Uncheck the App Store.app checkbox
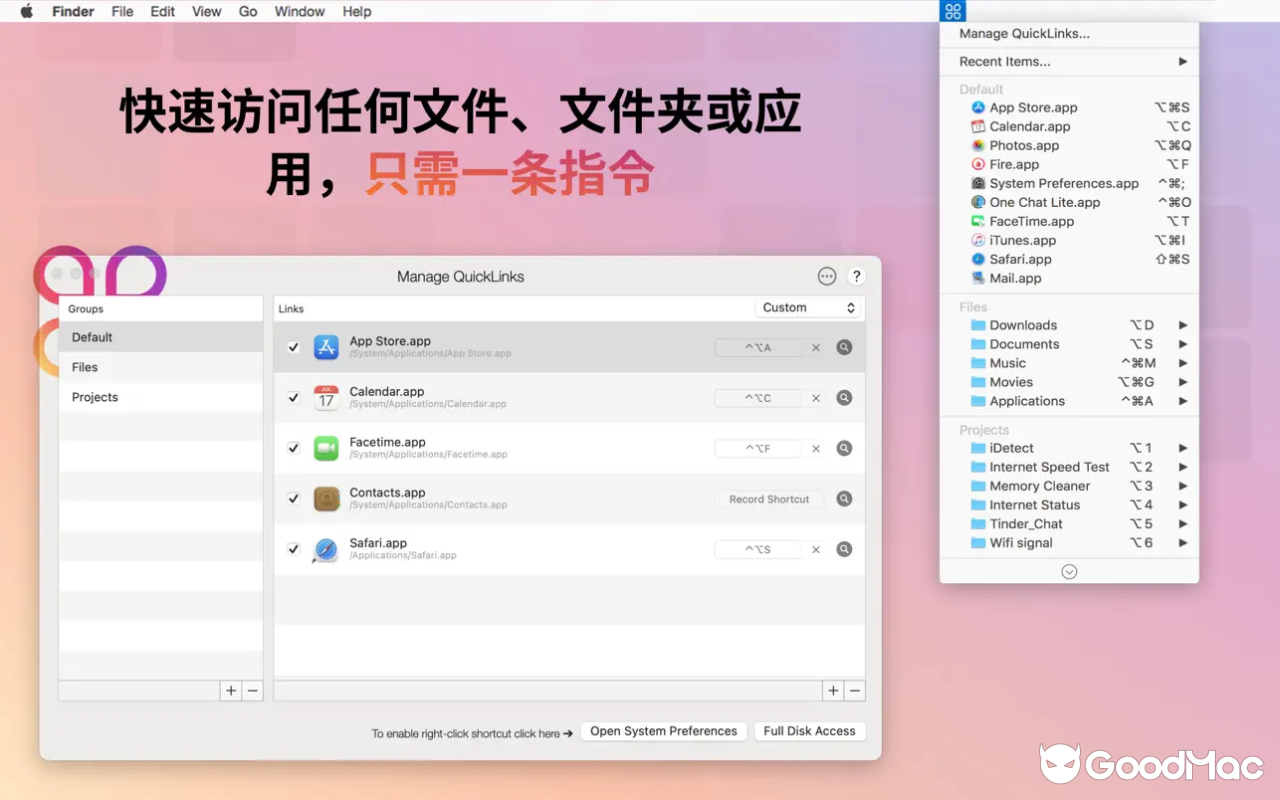Image resolution: width=1280 pixels, height=800 pixels. 293,347
